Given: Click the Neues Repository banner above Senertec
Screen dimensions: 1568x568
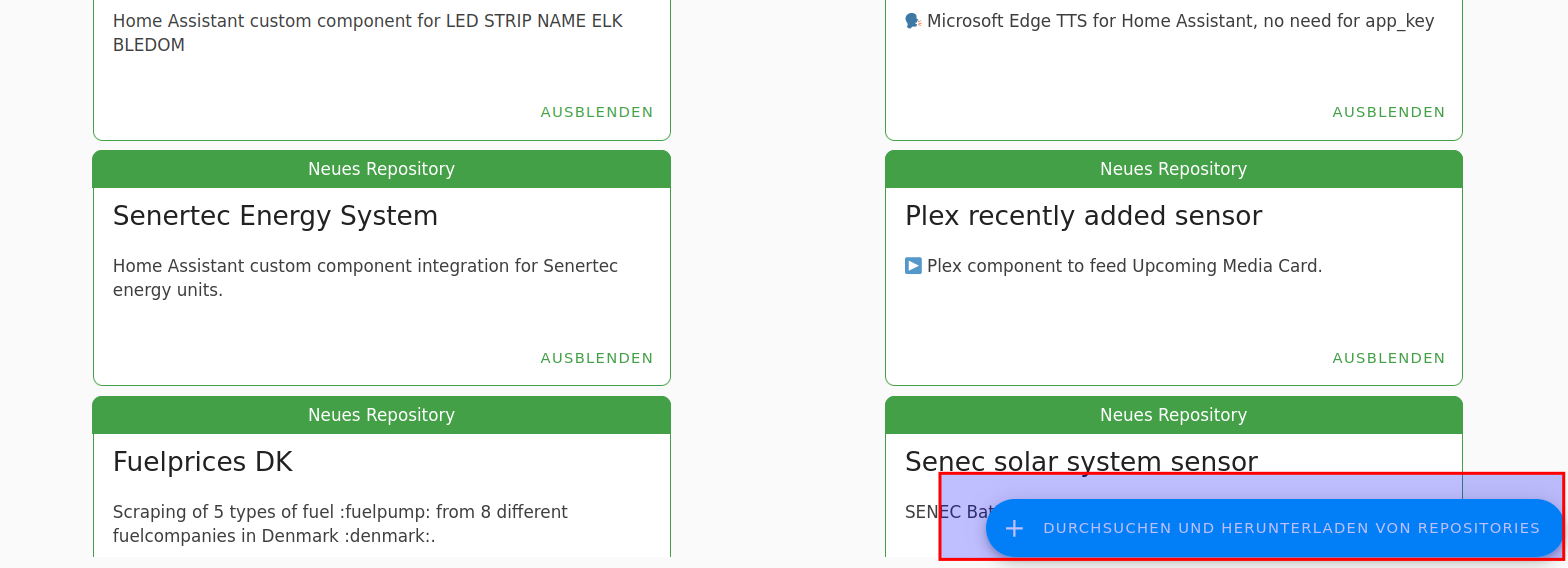Looking at the screenshot, I should (381, 169).
